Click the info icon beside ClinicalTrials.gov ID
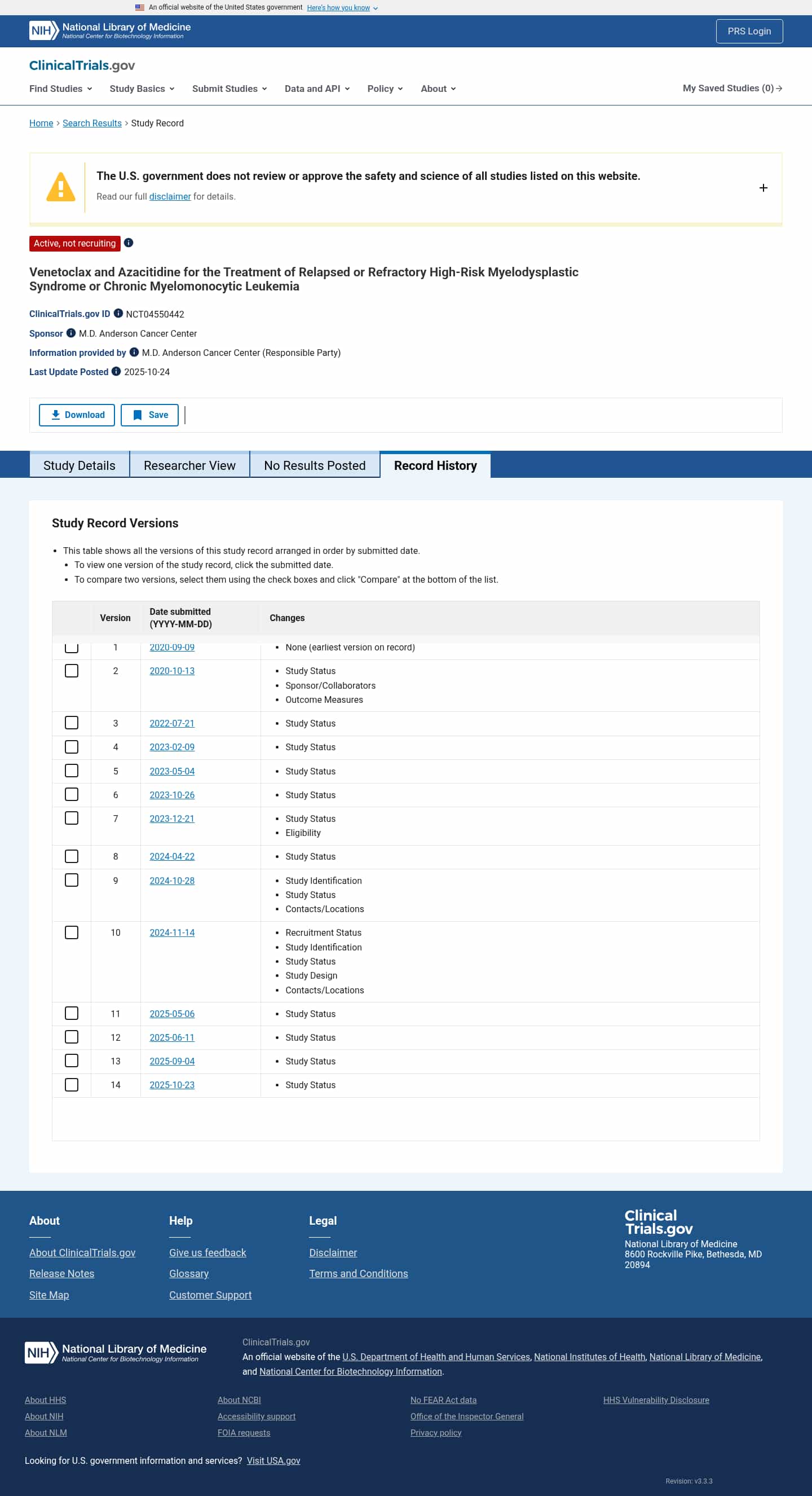The height and width of the screenshot is (1496, 812). click(x=118, y=314)
